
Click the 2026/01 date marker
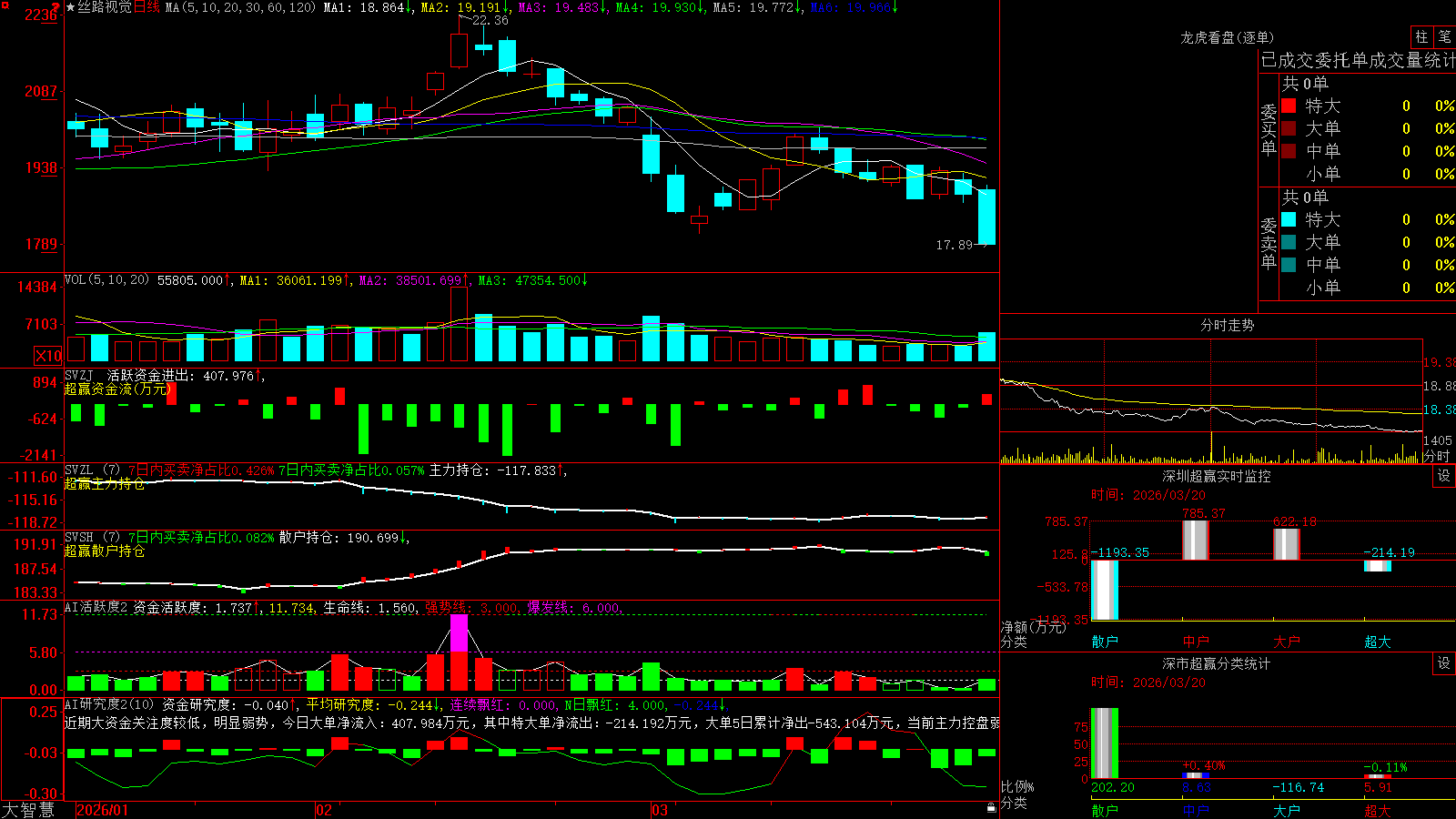103,810
